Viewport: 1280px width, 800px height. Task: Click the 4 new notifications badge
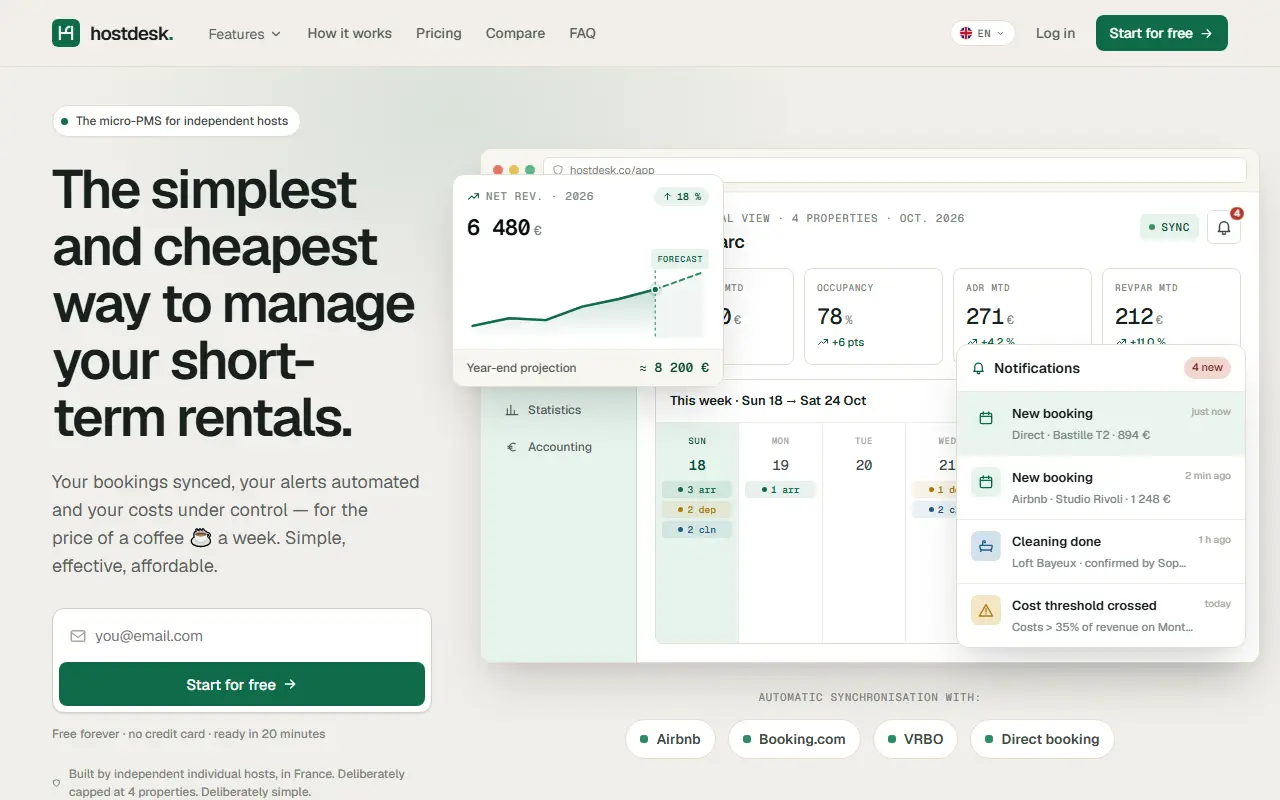(1207, 368)
